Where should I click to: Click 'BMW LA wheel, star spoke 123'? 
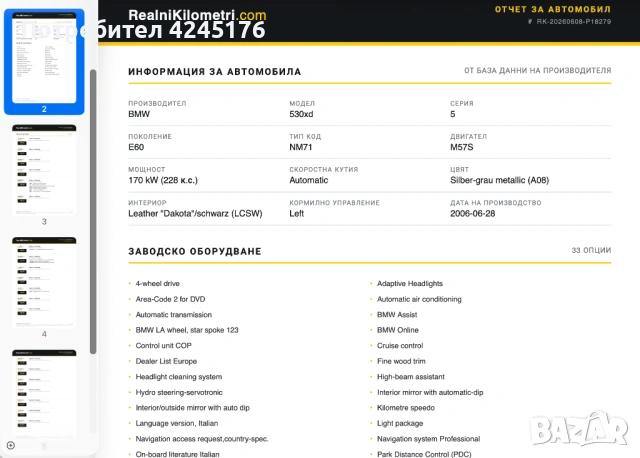(x=187, y=330)
